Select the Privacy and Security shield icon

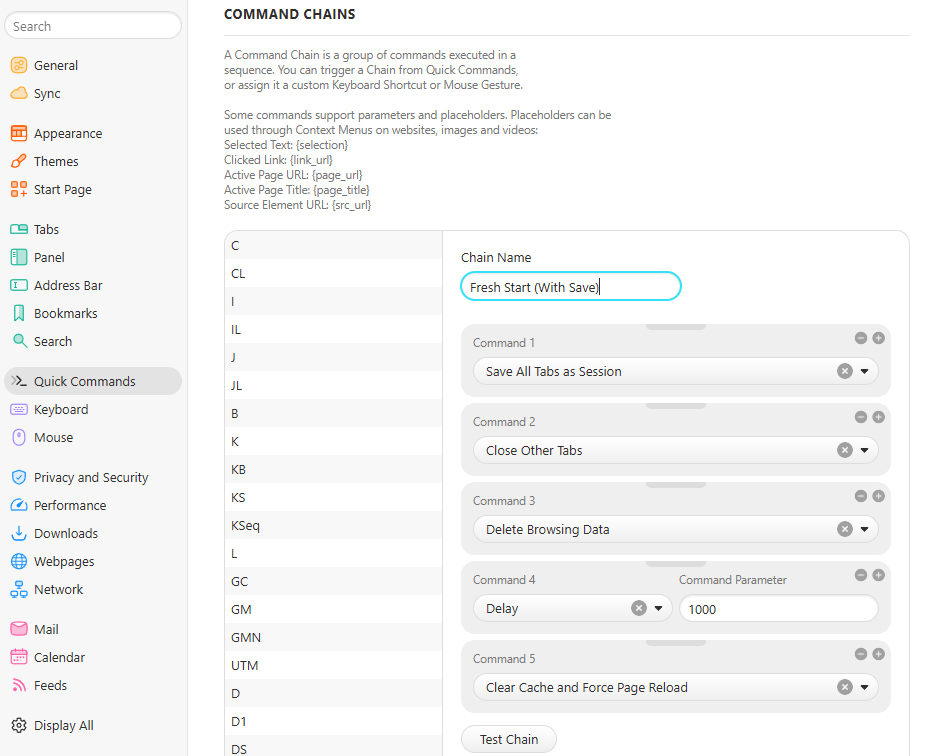tap(19, 477)
